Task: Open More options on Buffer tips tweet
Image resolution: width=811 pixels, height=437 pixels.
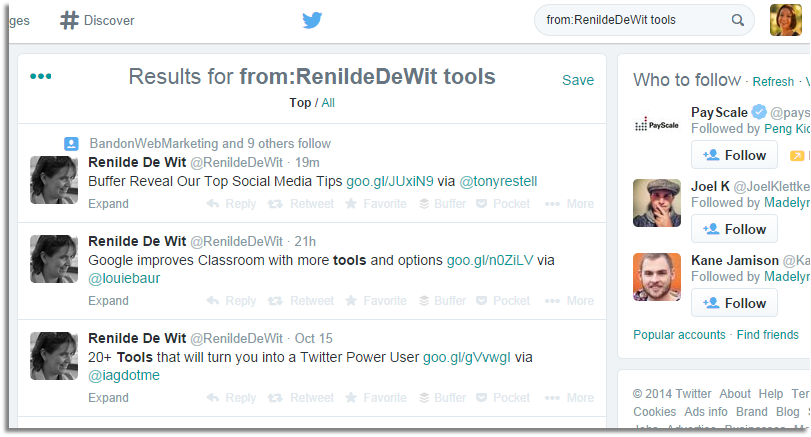Action: (x=569, y=204)
